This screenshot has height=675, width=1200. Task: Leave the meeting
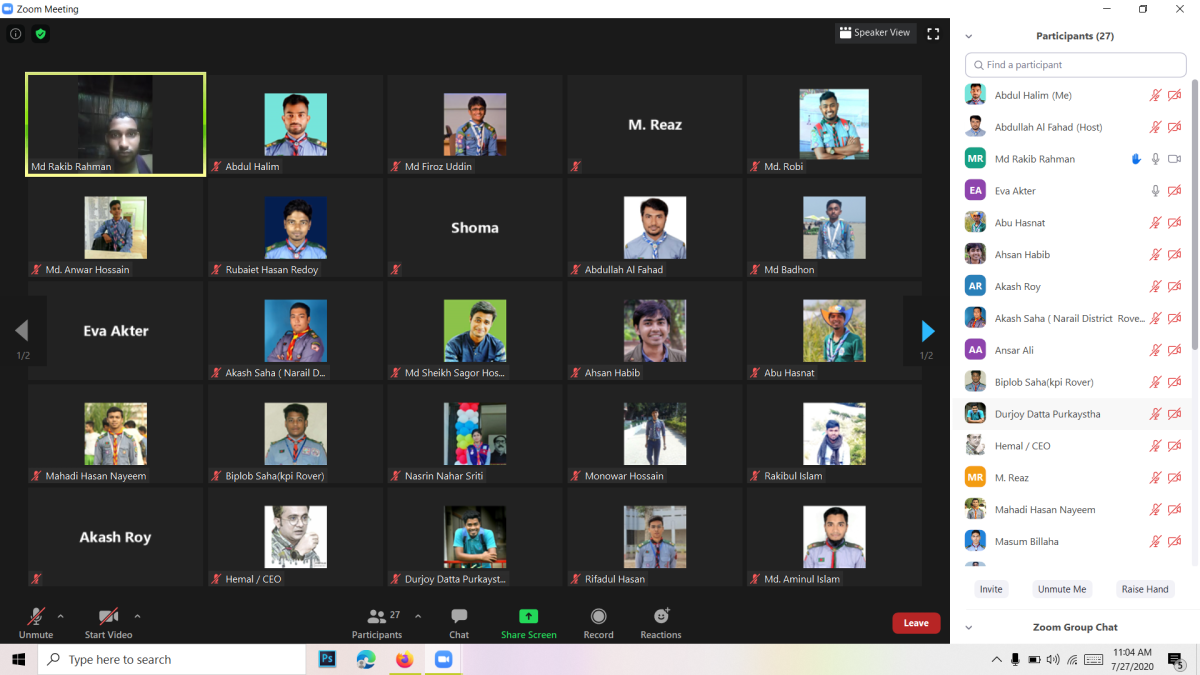click(915, 622)
